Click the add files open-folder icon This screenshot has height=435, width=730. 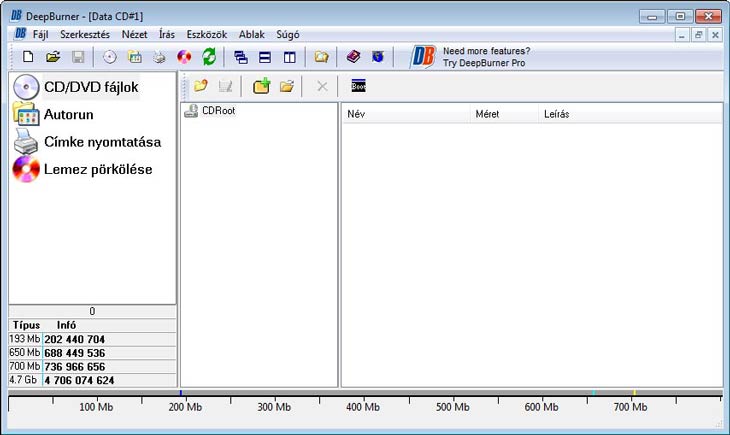click(x=287, y=86)
